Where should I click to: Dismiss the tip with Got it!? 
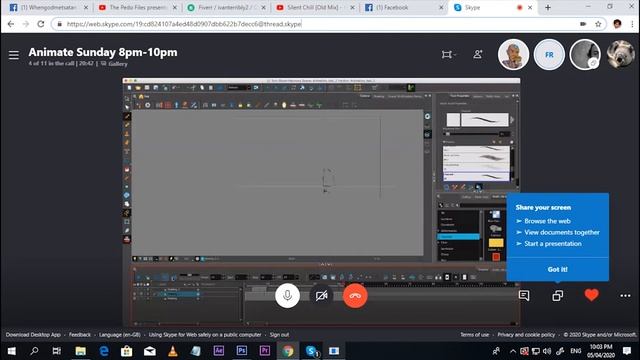tap(558, 269)
